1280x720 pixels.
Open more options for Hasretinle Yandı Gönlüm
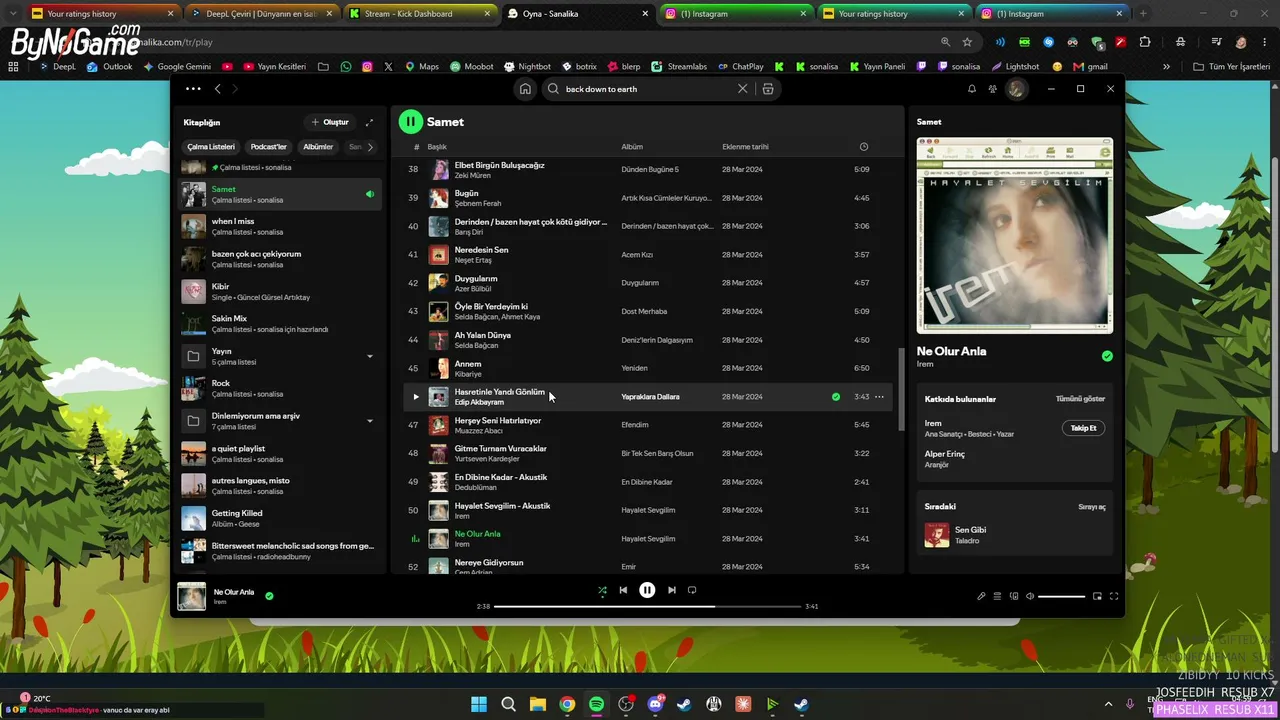click(879, 397)
